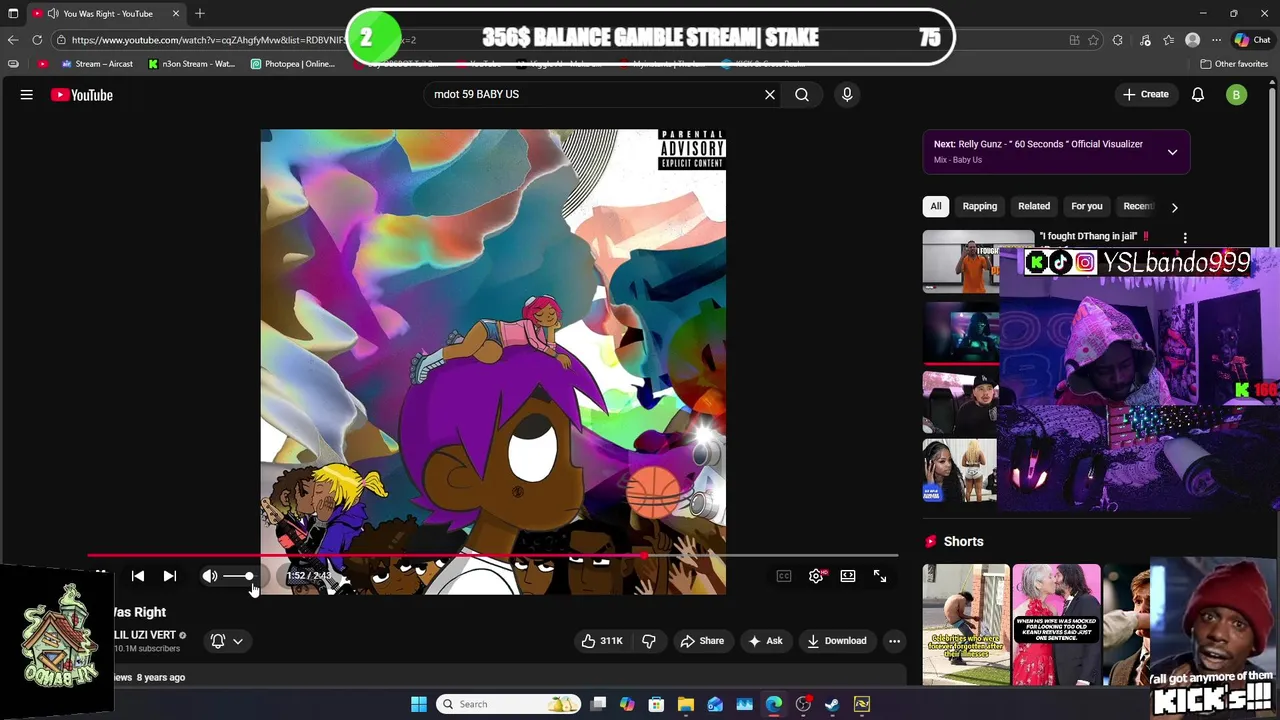
Task: Open the Windows Start menu
Action: click(x=419, y=704)
